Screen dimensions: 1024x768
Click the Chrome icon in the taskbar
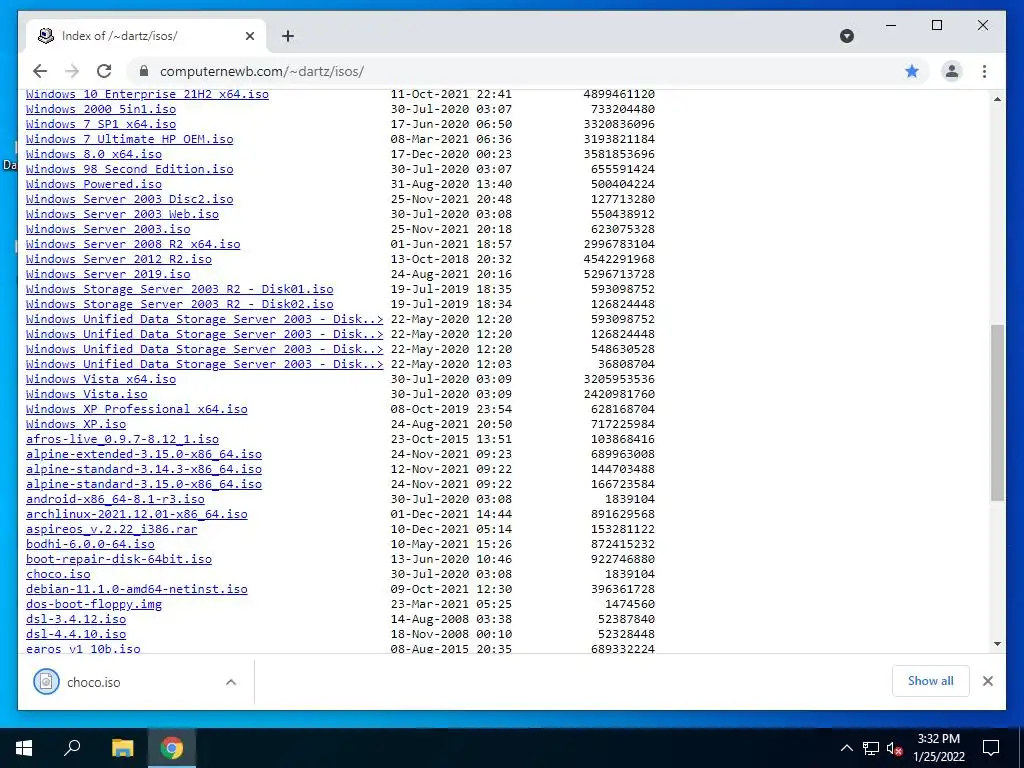171,748
